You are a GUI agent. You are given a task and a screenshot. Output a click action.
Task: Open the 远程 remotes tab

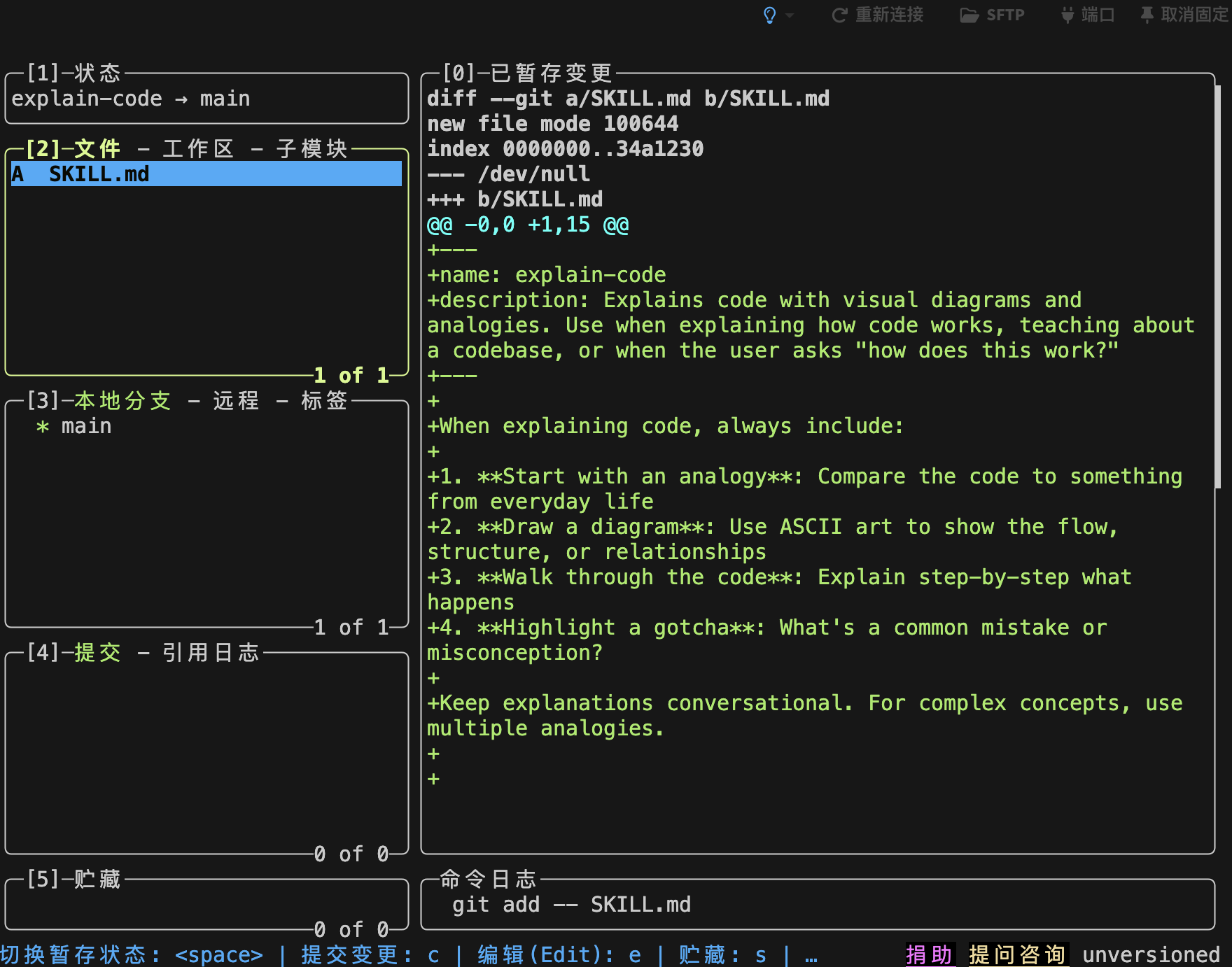236,401
